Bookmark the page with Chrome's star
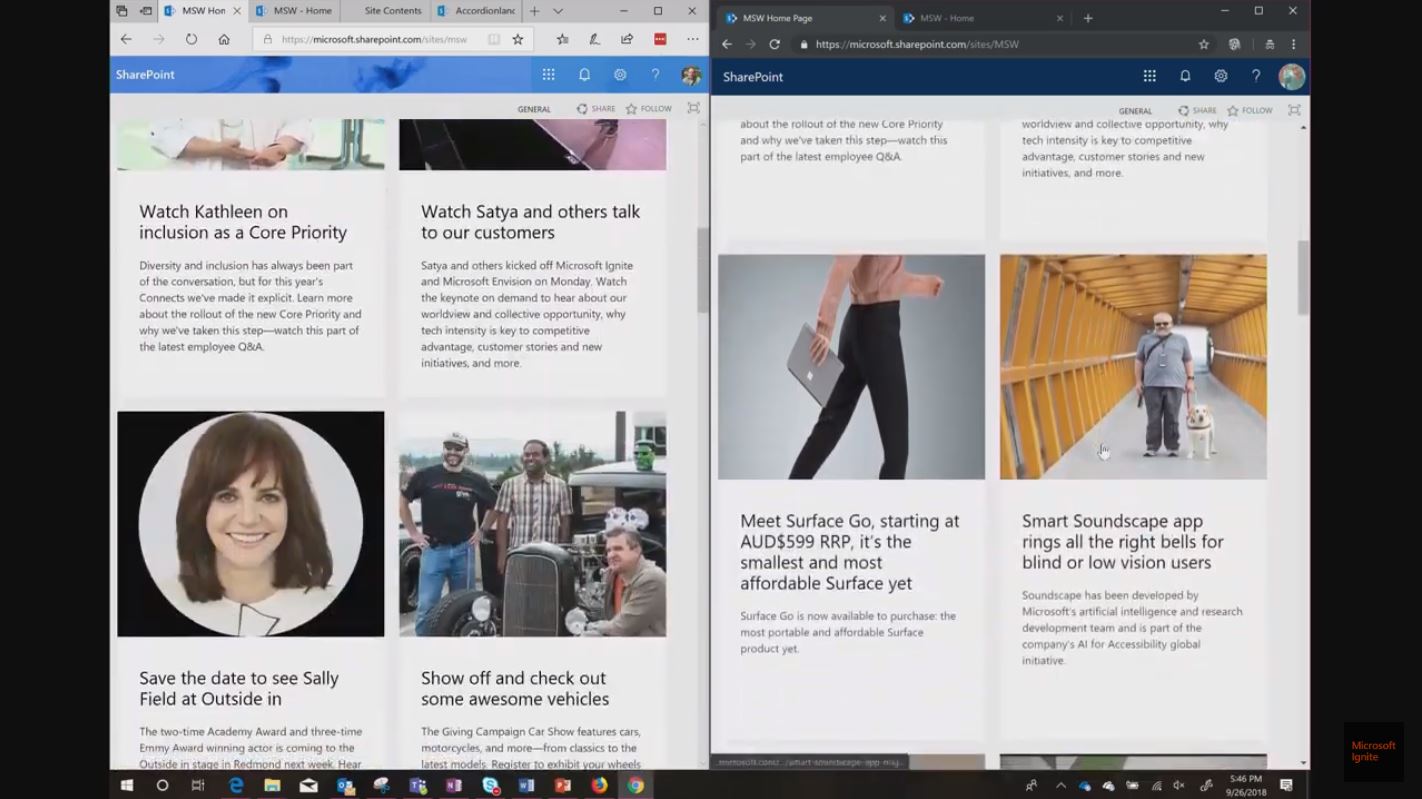The height and width of the screenshot is (799, 1422). click(1204, 44)
